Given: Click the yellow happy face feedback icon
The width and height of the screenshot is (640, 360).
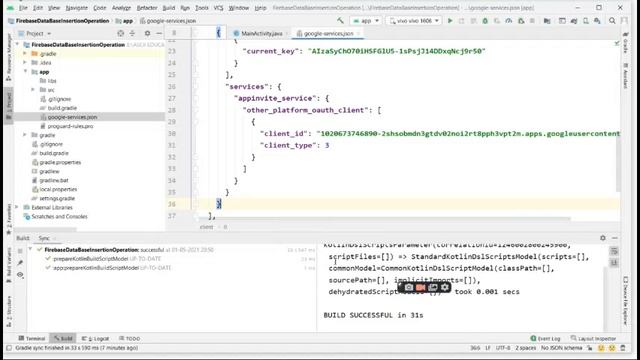Looking at the screenshot, I should click(x=601, y=348).
